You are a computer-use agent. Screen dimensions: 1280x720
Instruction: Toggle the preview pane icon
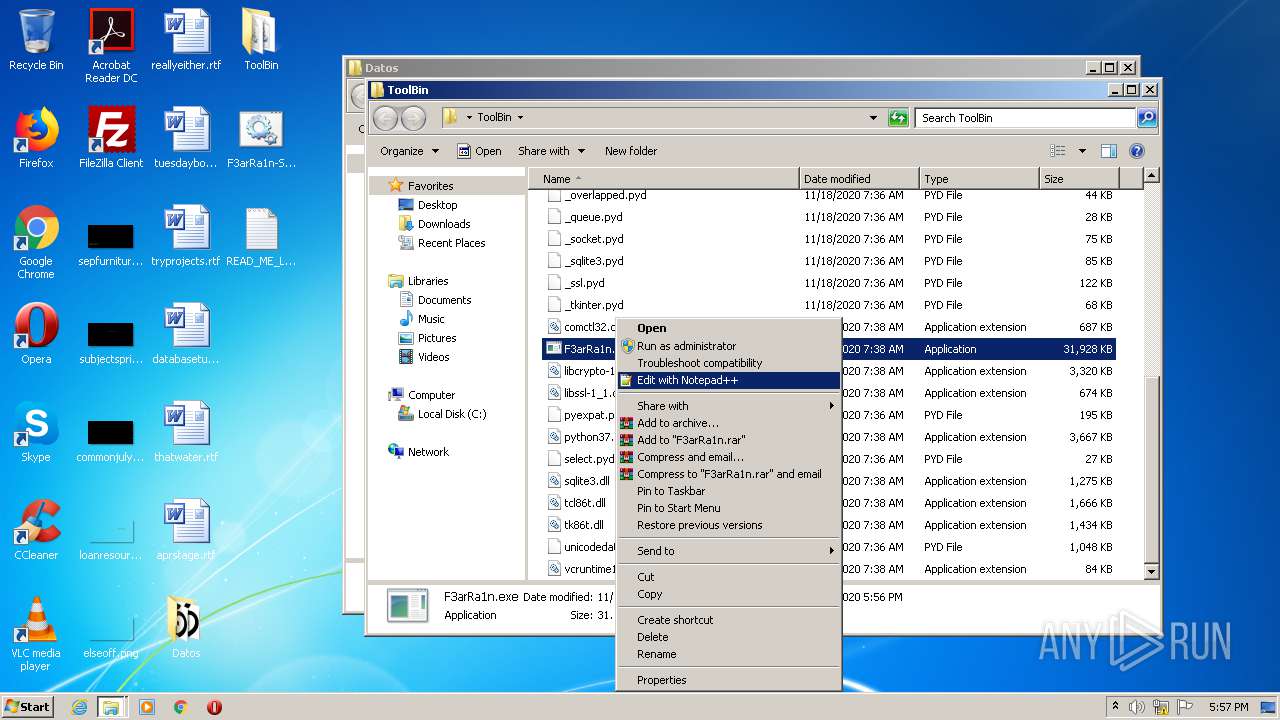click(x=1108, y=151)
